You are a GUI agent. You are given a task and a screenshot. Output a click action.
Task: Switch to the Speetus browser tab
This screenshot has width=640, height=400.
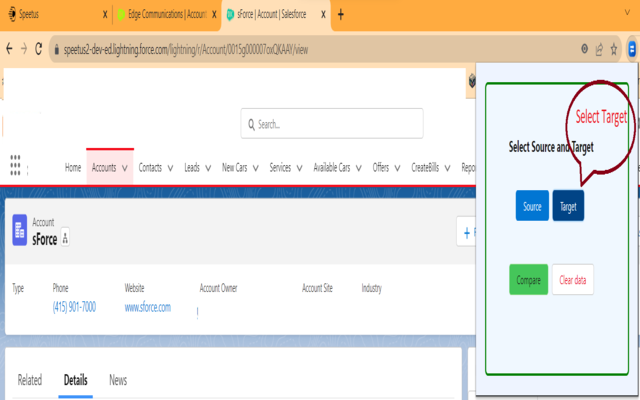(x=57, y=15)
